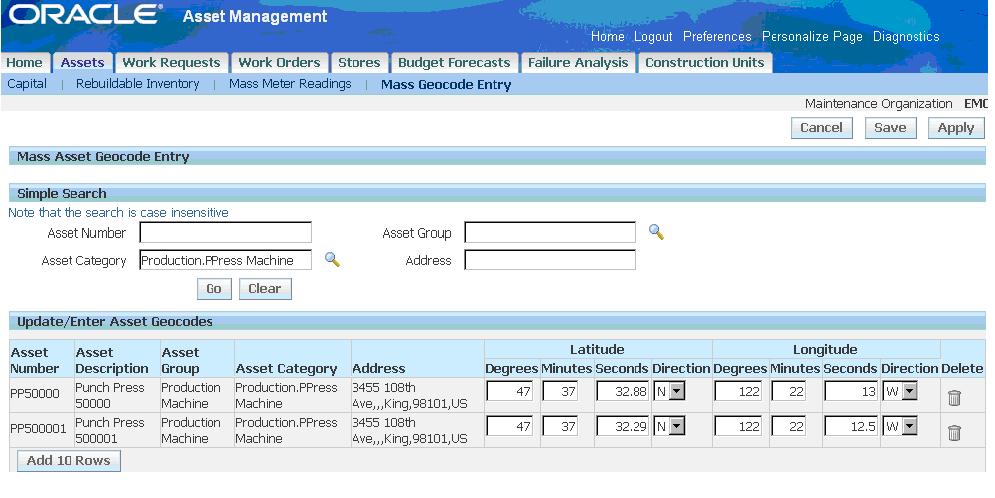Click the Go search button
995x498 pixels.
point(214,289)
